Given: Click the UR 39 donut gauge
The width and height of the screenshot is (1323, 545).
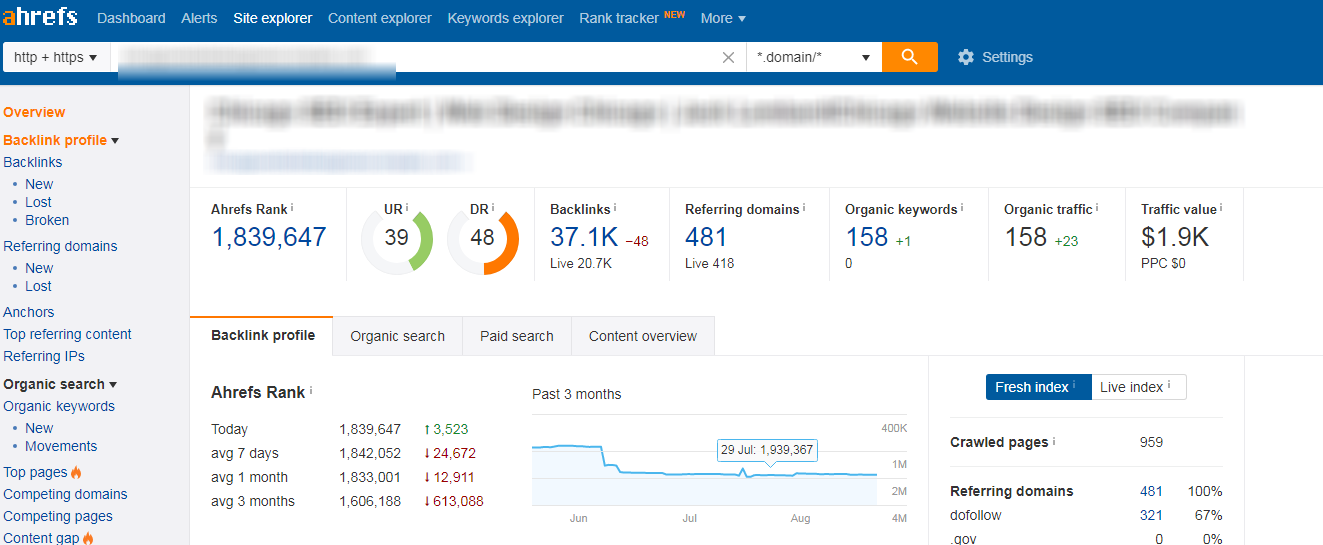Looking at the screenshot, I should click(x=397, y=238).
